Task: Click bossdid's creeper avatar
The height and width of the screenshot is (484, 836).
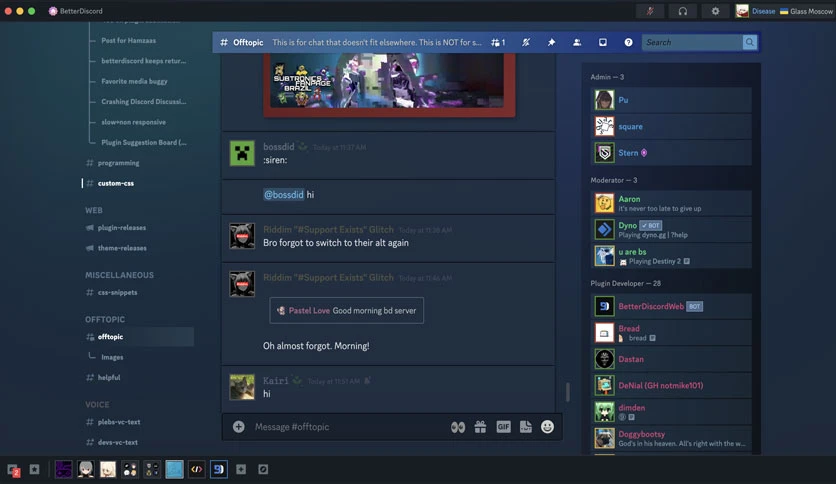Action: (x=242, y=154)
